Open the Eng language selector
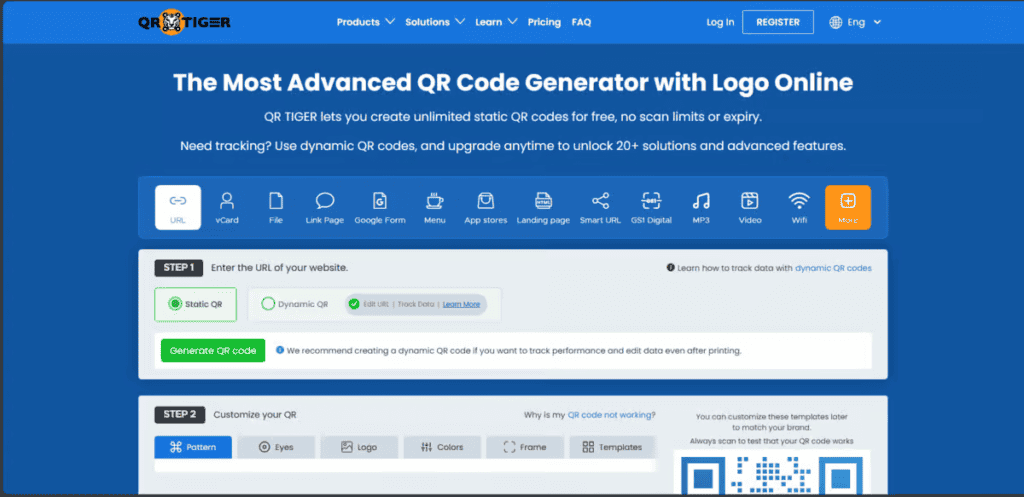This screenshot has height=497, width=1024. point(856,22)
